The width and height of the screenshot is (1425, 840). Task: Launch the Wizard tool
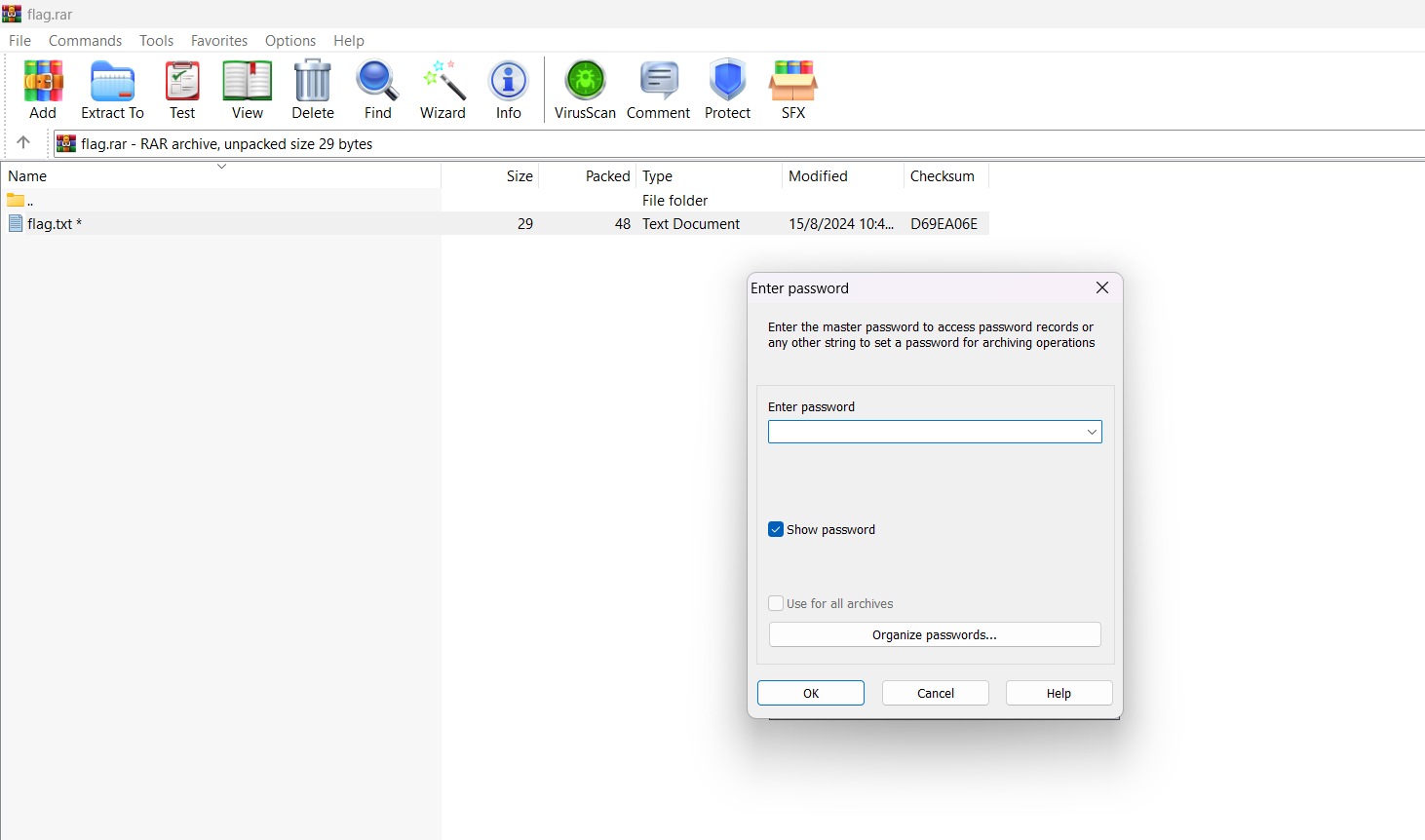(x=443, y=82)
